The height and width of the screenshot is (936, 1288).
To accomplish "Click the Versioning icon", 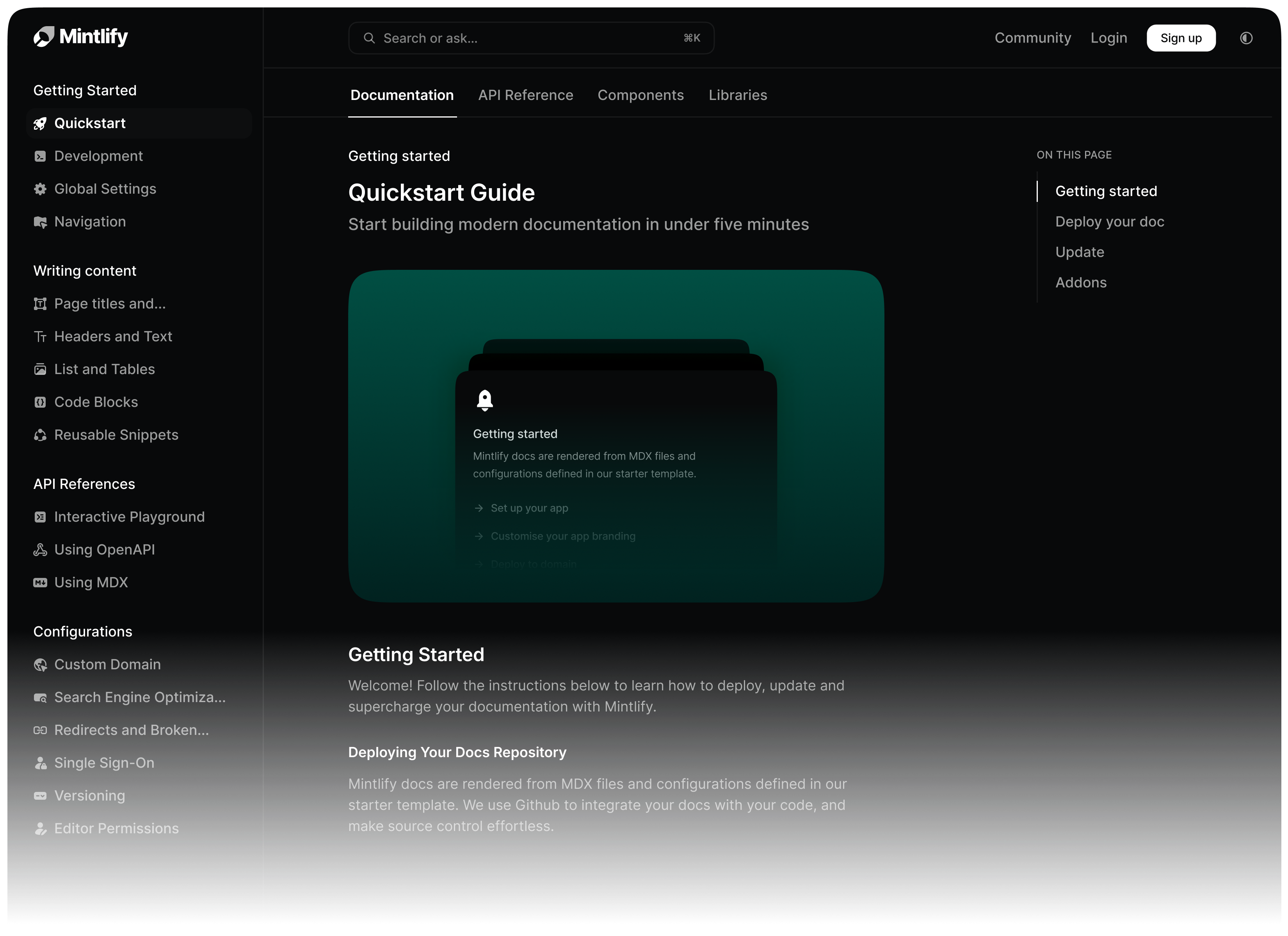I will tap(40, 796).
